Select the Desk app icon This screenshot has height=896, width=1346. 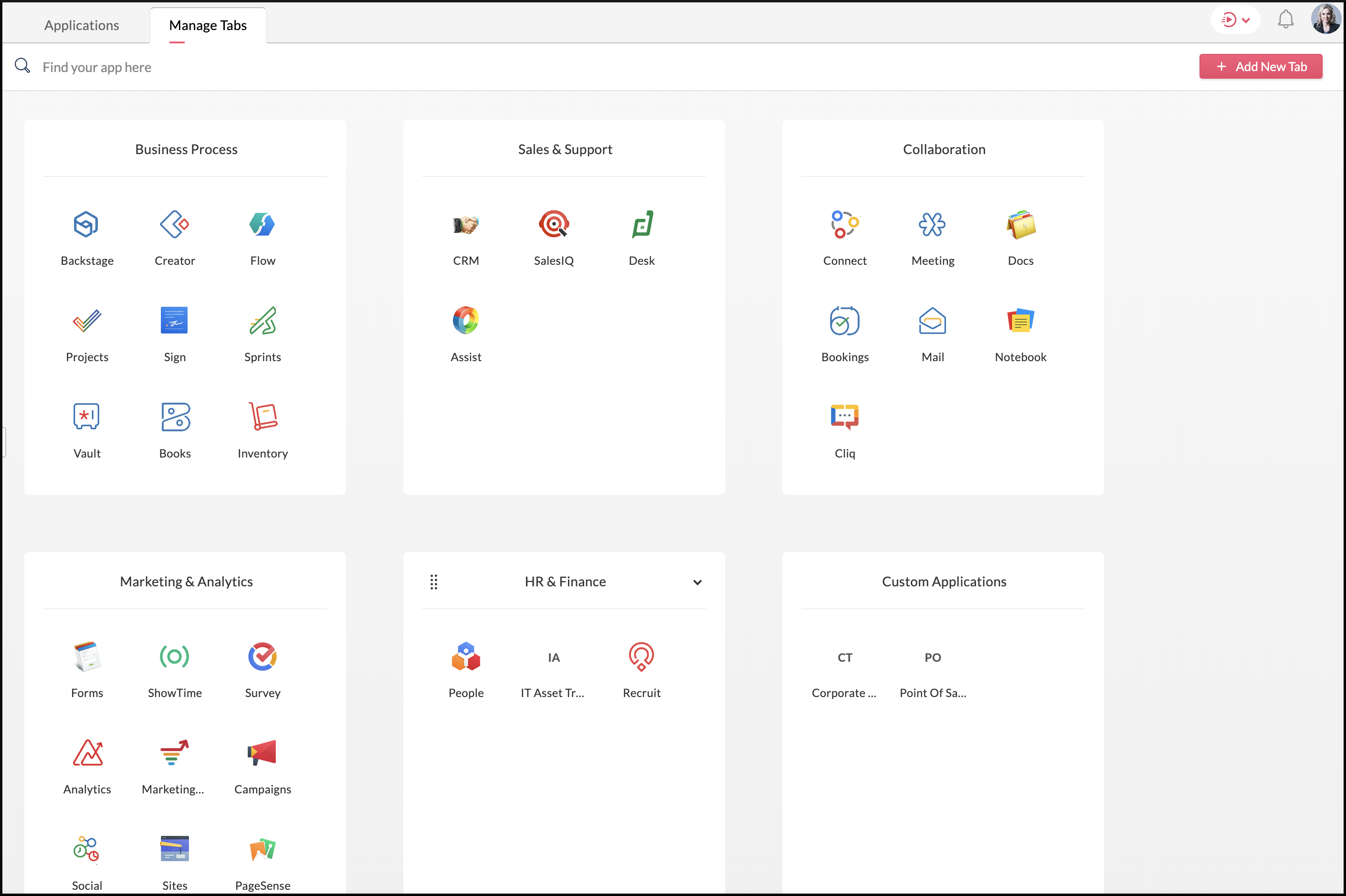pyautogui.click(x=641, y=224)
